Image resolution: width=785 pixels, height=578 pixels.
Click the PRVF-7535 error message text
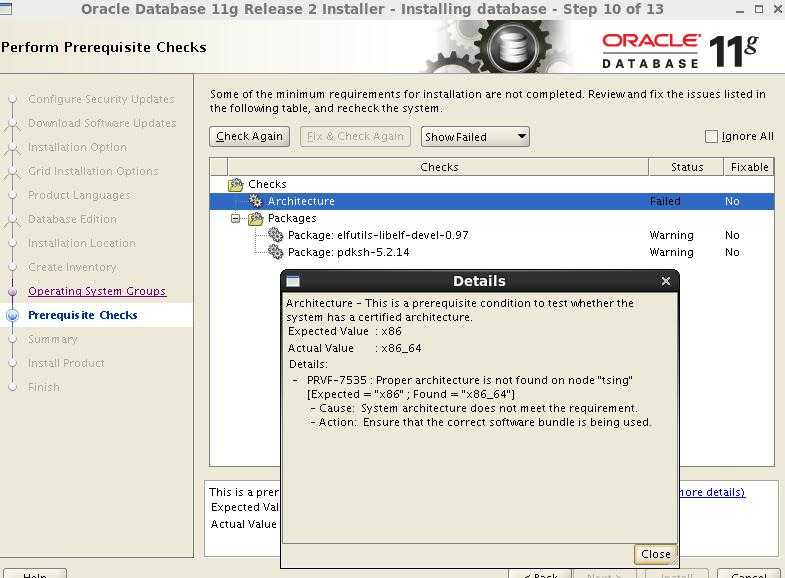pyautogui.click(x=470, y=387)
